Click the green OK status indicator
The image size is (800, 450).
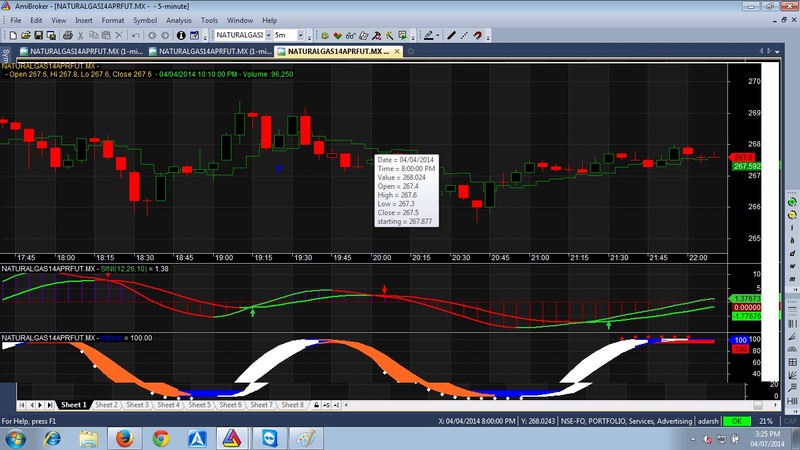(737, 421)
